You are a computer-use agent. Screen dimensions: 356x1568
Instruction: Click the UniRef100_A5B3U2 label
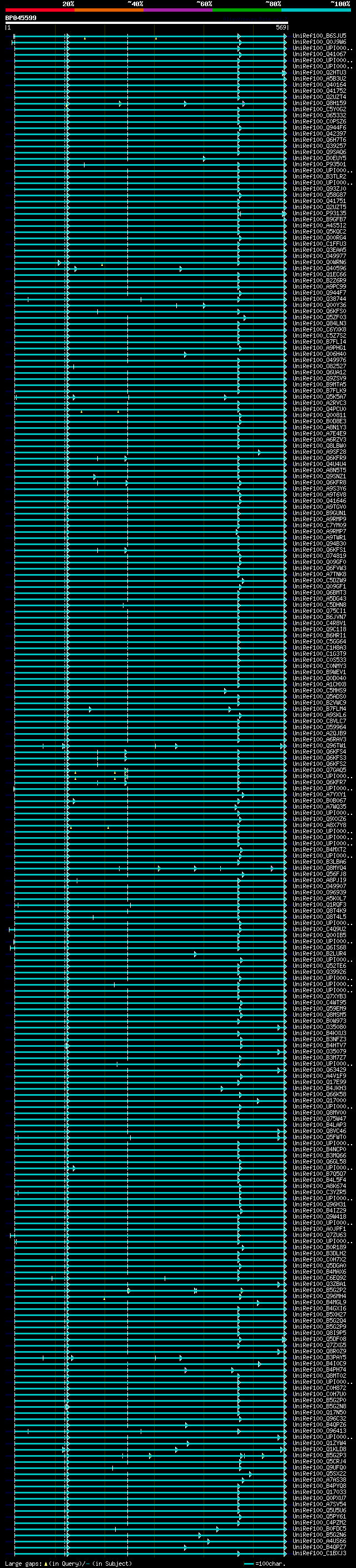pyautogui.click(x=319, y=78)
